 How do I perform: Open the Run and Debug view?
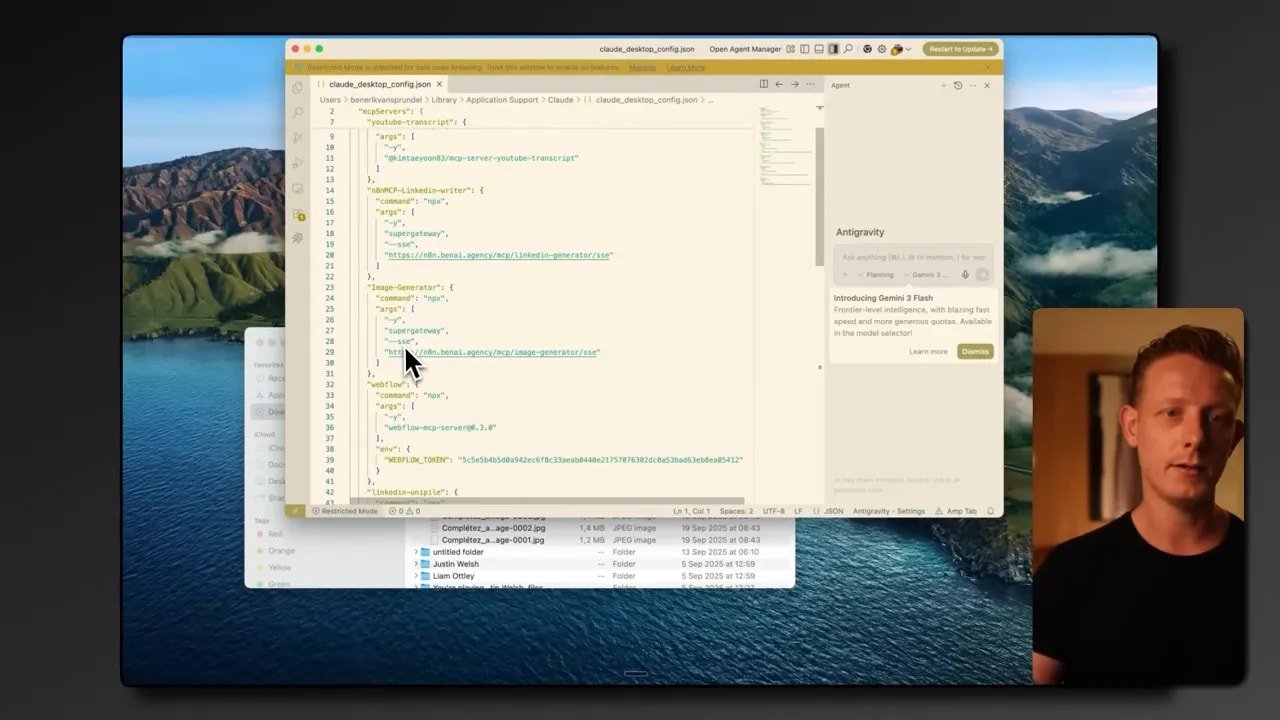coord(297,162)
